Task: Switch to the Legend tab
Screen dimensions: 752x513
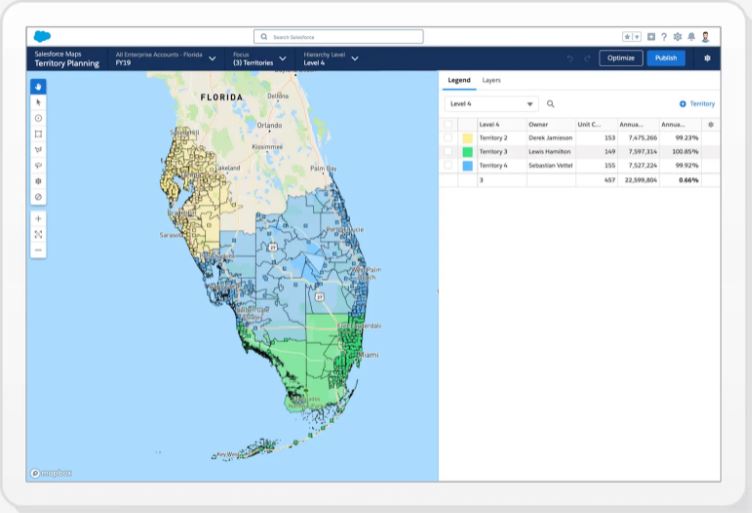Action: (459, 80)
